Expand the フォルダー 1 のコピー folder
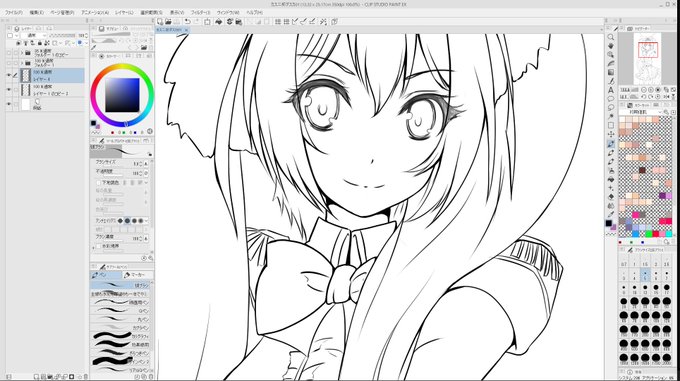Image resolution: width=680 pixels, height=381 pixels. point(22,53)
